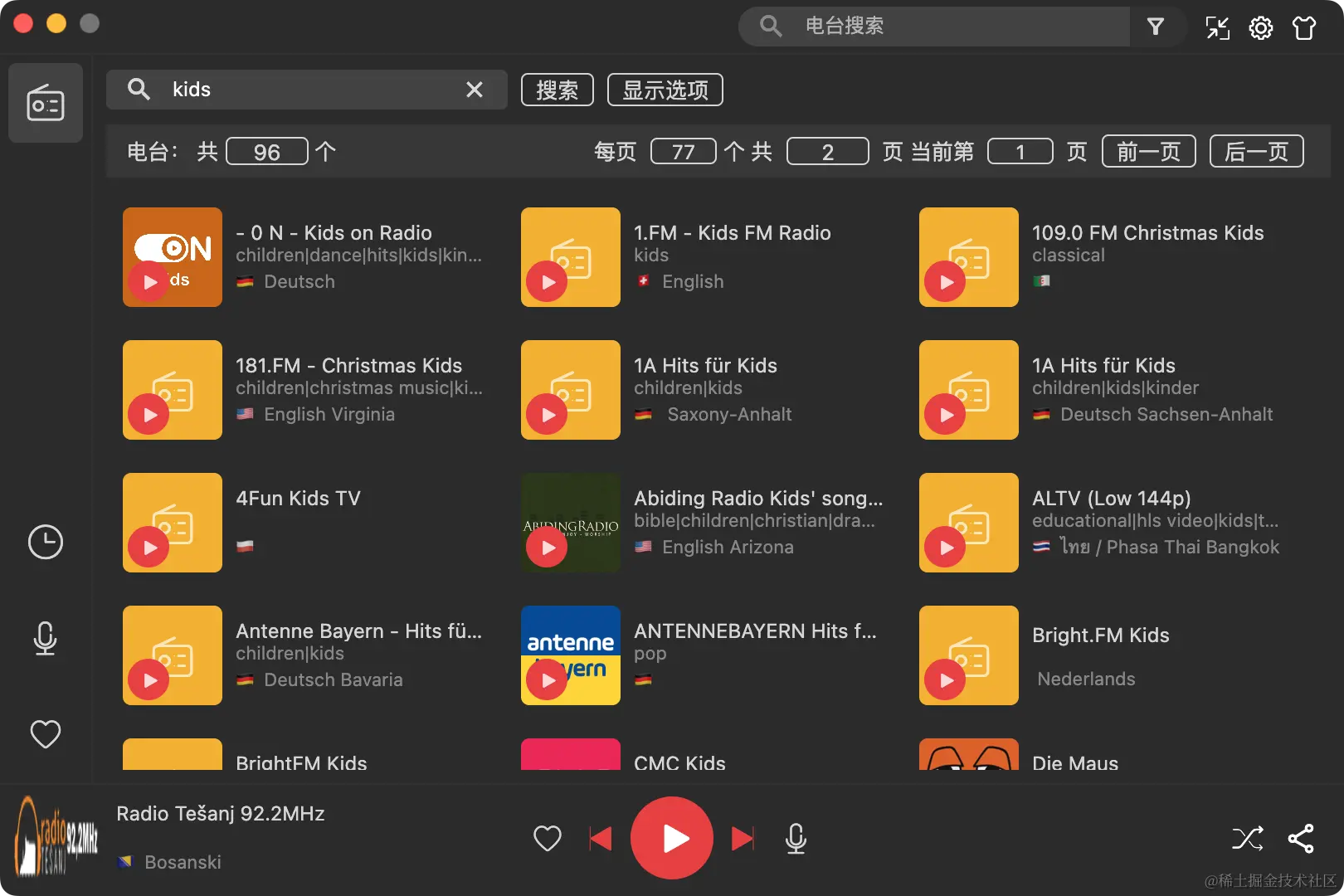Play 1A Hits für Kids Saxony-Anhalt
The height and width of the screenshot is (896, 1344).
pos(548,414)
